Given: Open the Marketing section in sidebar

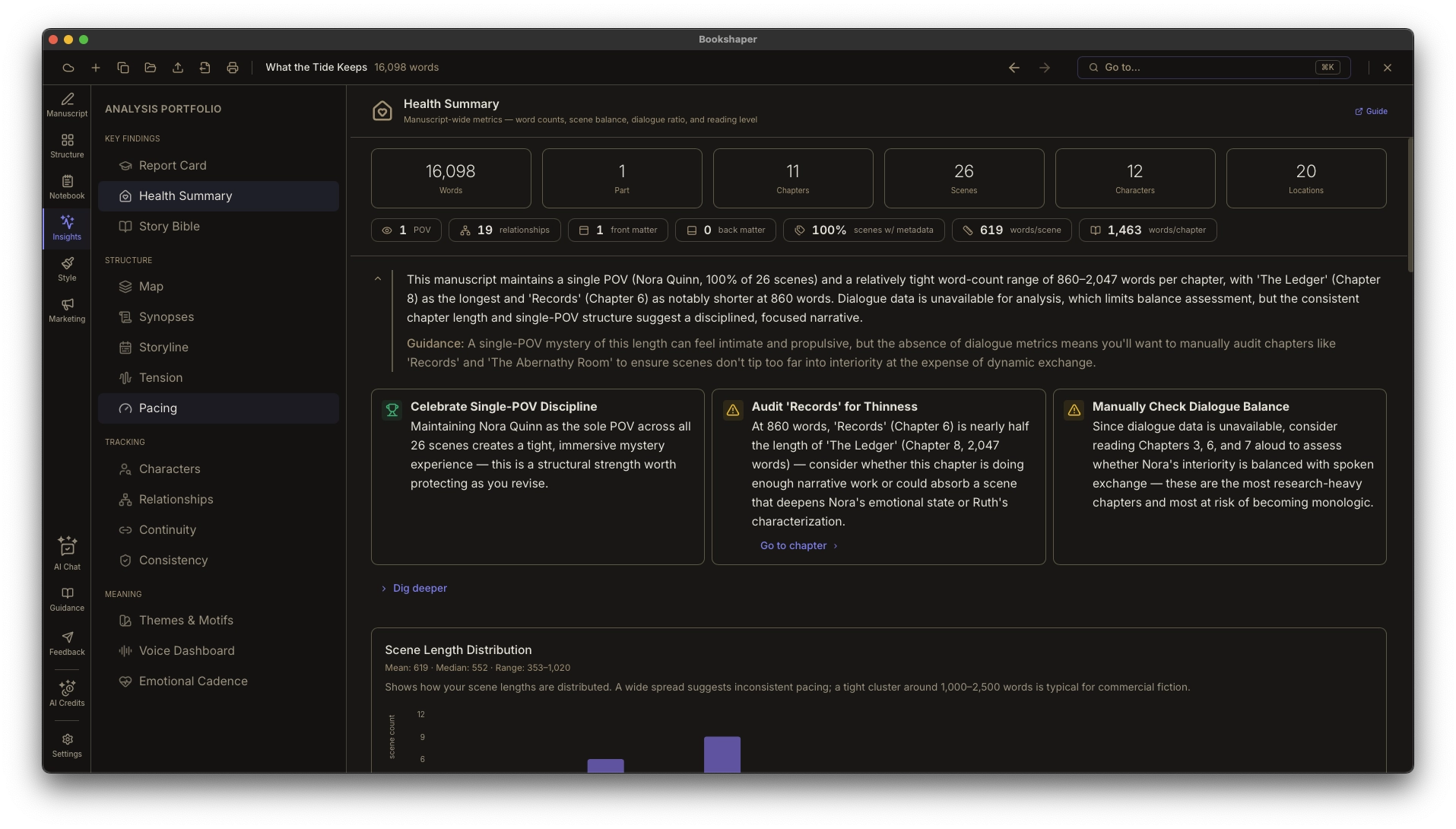Looking at the screenshot, I should tap(67, 310).
